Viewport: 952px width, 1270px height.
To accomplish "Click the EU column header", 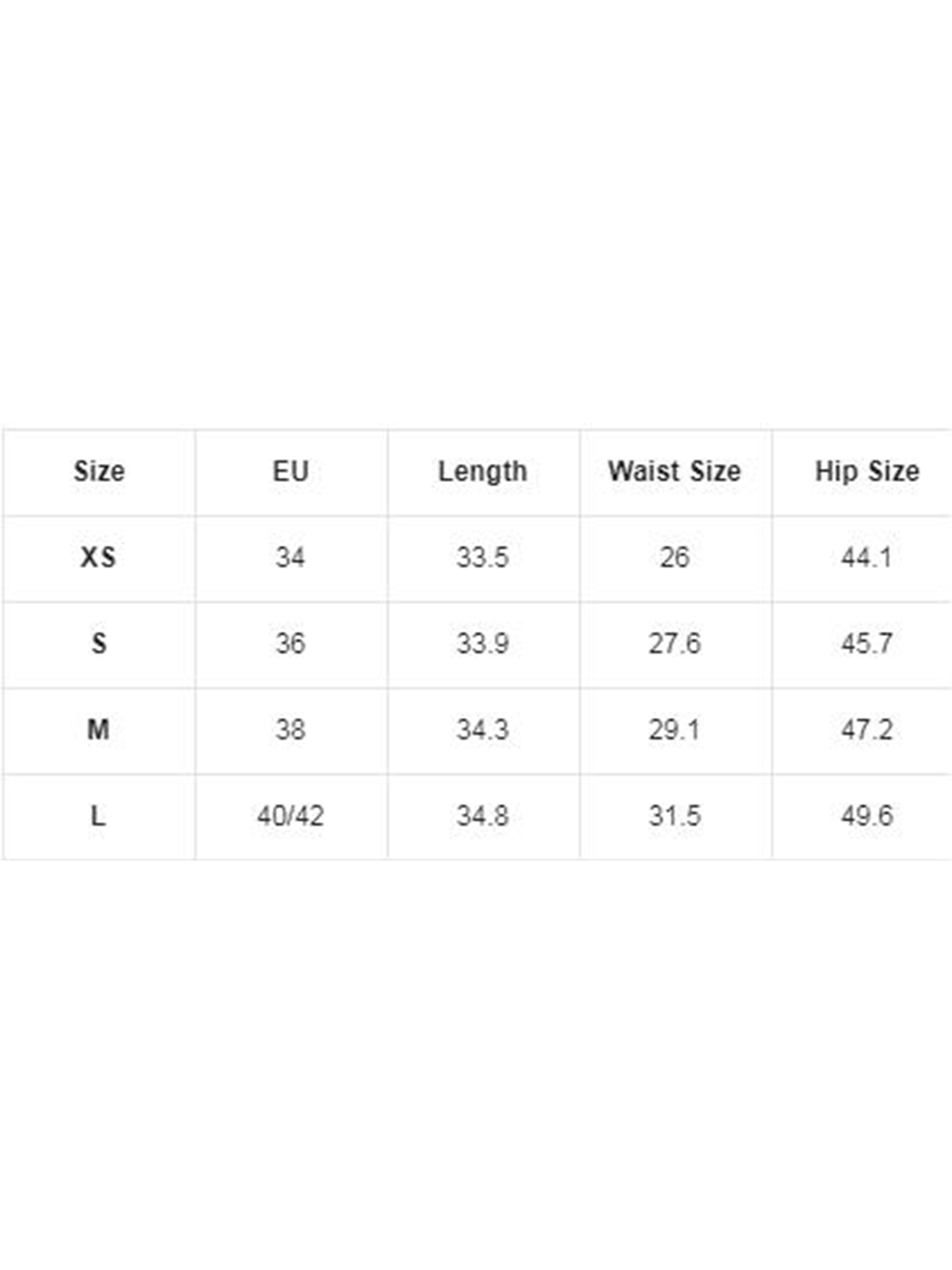I will coord(291,471).
